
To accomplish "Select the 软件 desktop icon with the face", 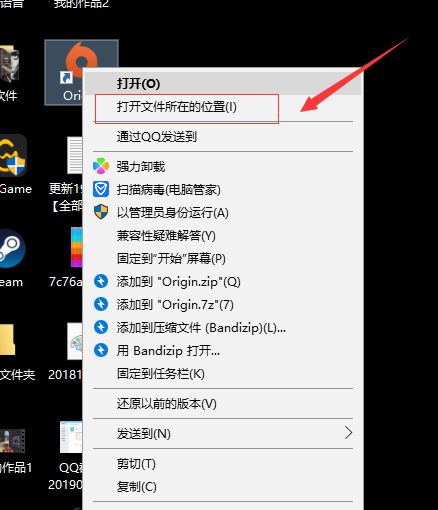I will (9, 64).
